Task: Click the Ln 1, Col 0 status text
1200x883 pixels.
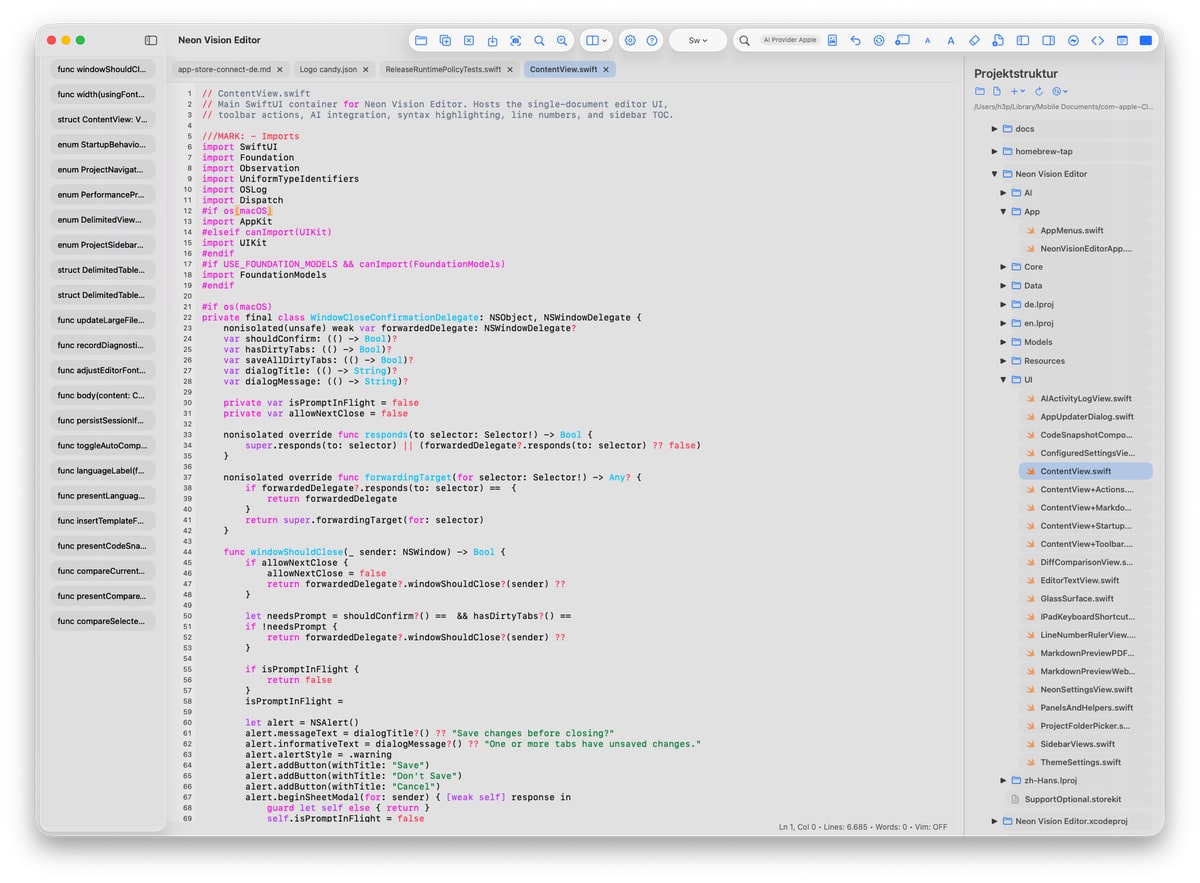Action: click(x=798, y=827)
